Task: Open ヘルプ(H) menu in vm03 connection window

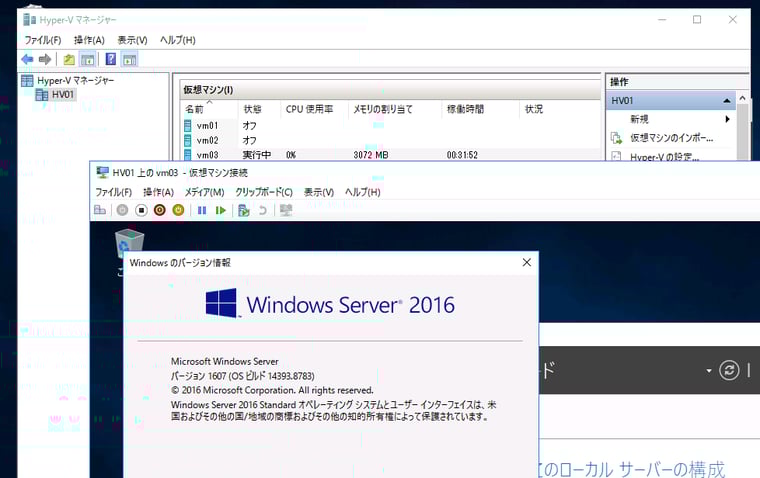Action: pos(363,192)
